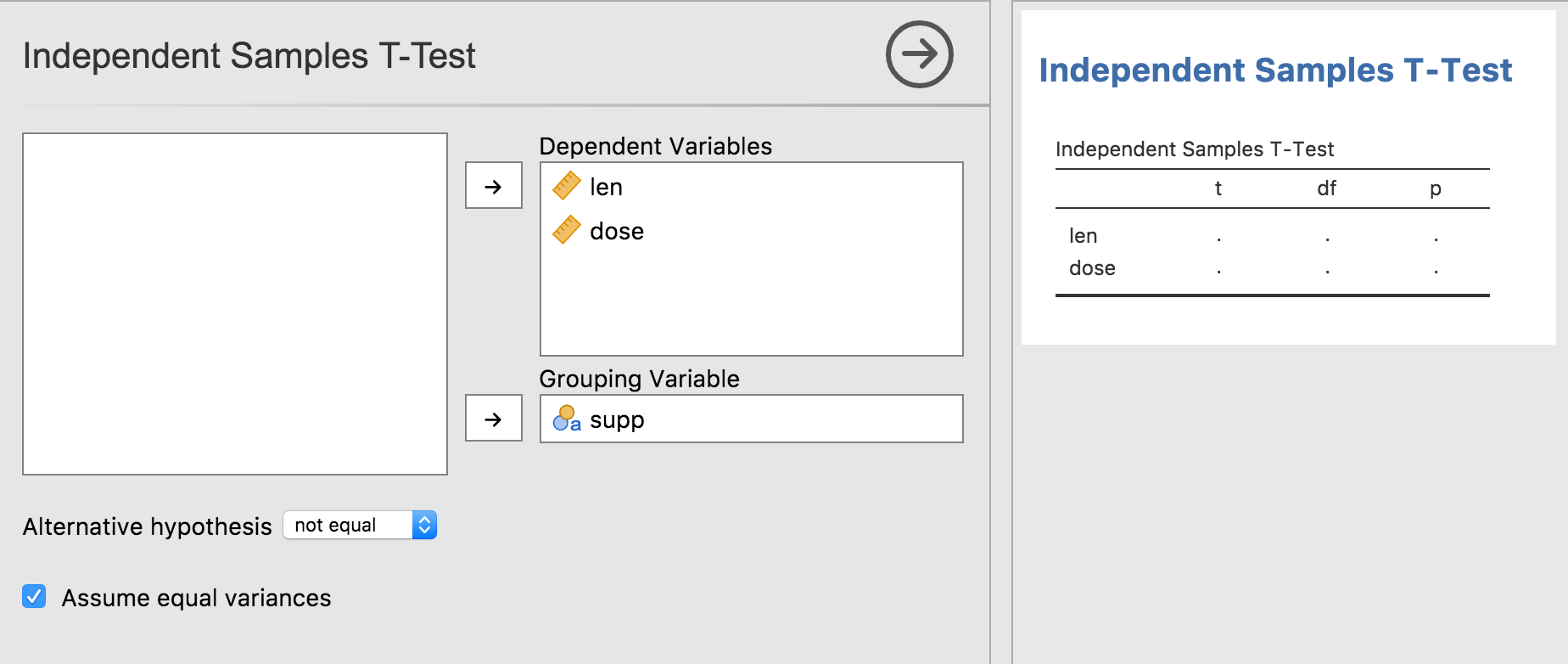The image size is (1568, 664).
Task: Select the len variable name in Dependent Variables
Action: pos(606,187)
